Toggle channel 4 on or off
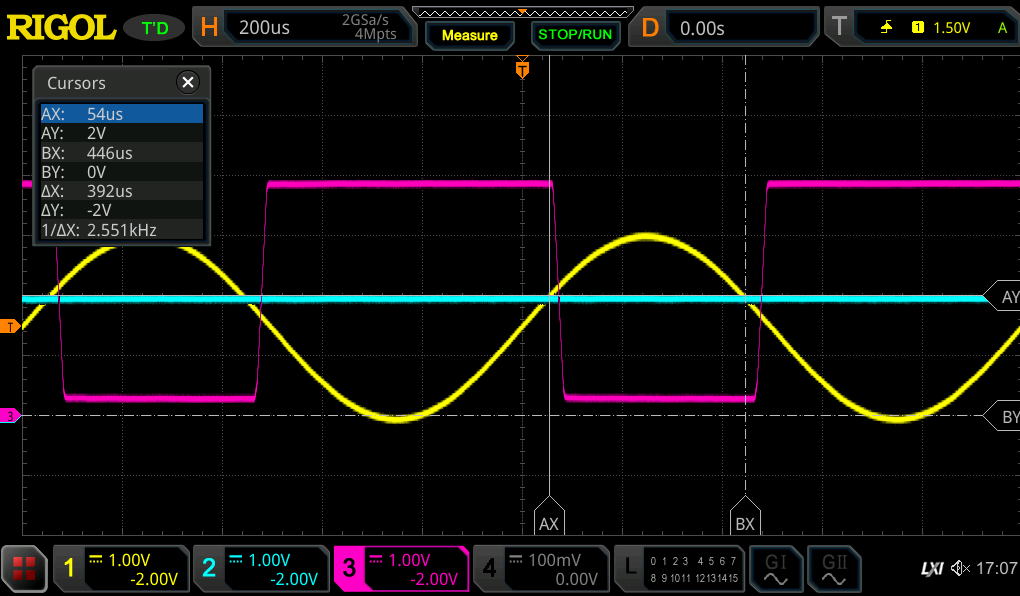The width and height of the screenshot is (1020, 596). pos(489,568)
